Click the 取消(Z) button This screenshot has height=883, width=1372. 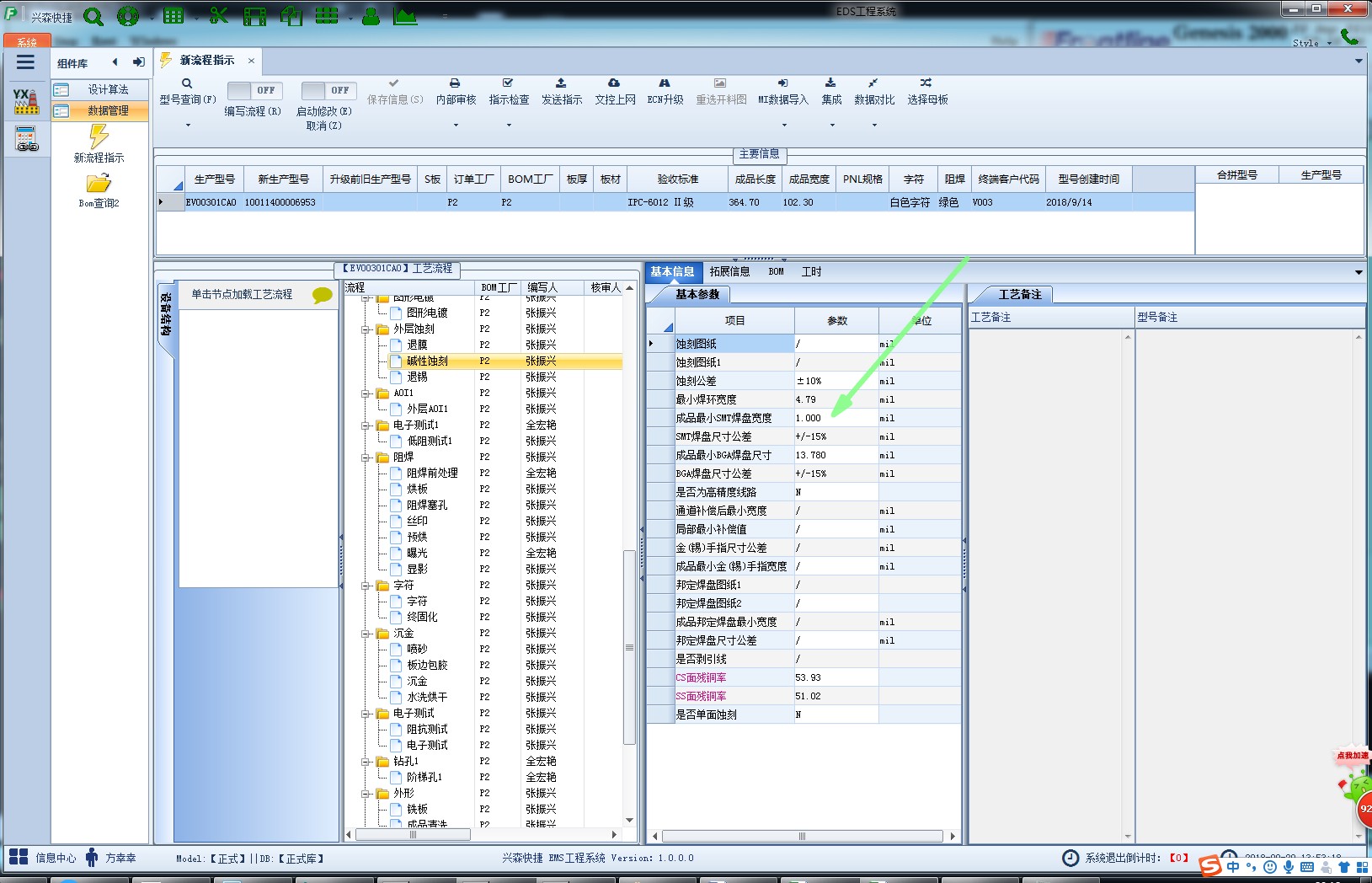[323, 126]
